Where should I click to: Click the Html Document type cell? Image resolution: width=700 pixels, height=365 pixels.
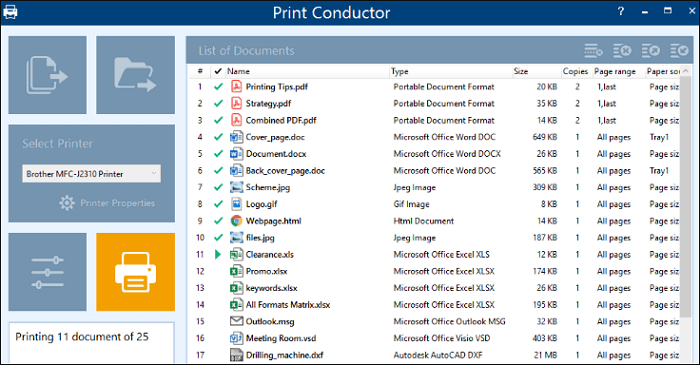pyautogui.click(x=423, y=221)
